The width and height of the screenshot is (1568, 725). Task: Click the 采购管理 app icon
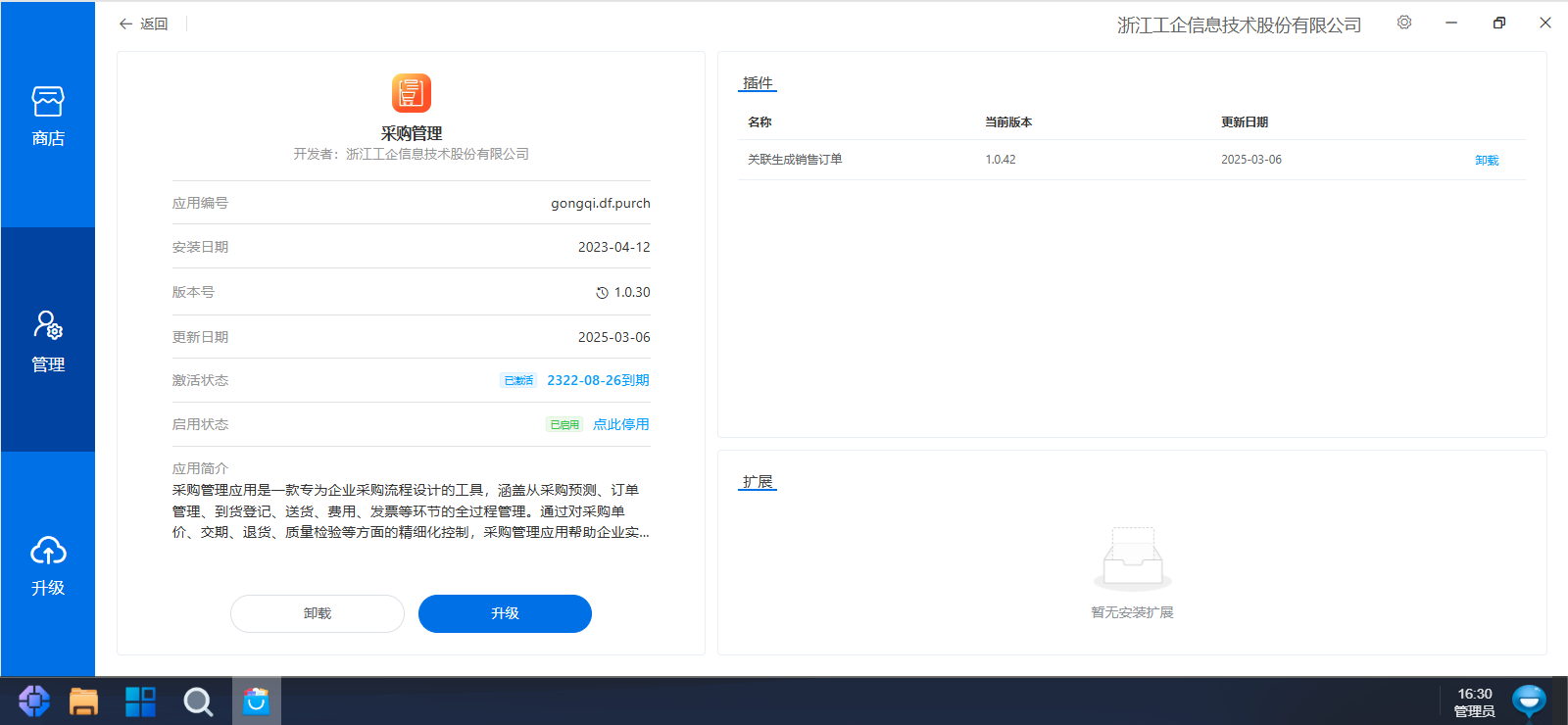[412, 93]
